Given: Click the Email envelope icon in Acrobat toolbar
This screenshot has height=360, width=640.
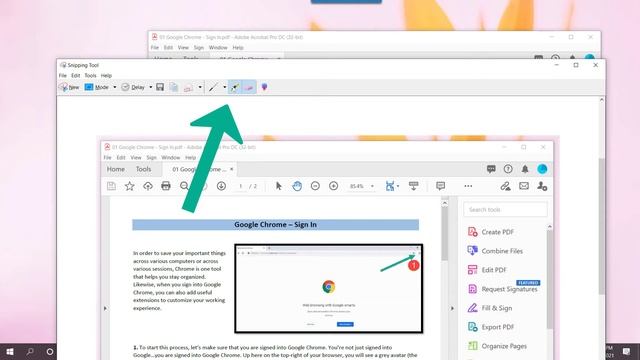Looking at the screenshot, I should tap(524, 186).
